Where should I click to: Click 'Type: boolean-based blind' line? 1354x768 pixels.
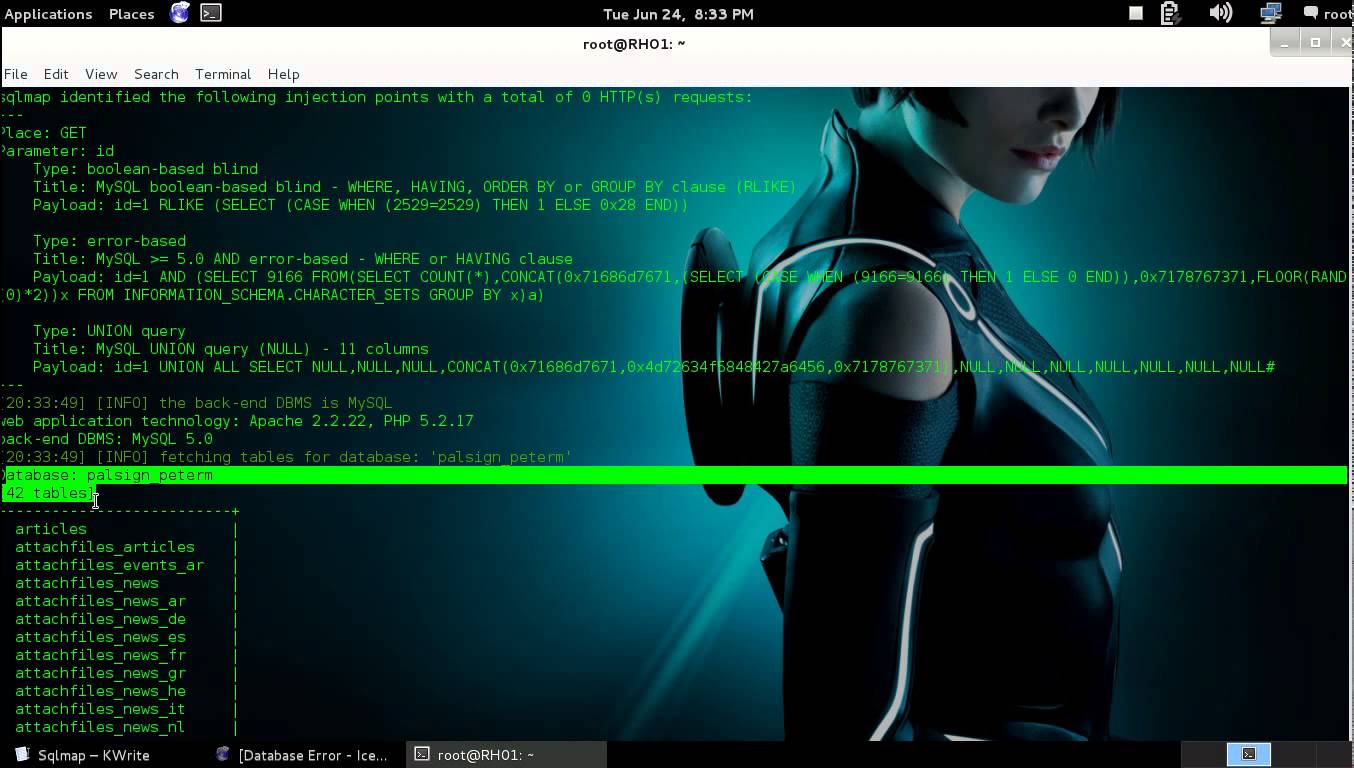pos(145,169)
